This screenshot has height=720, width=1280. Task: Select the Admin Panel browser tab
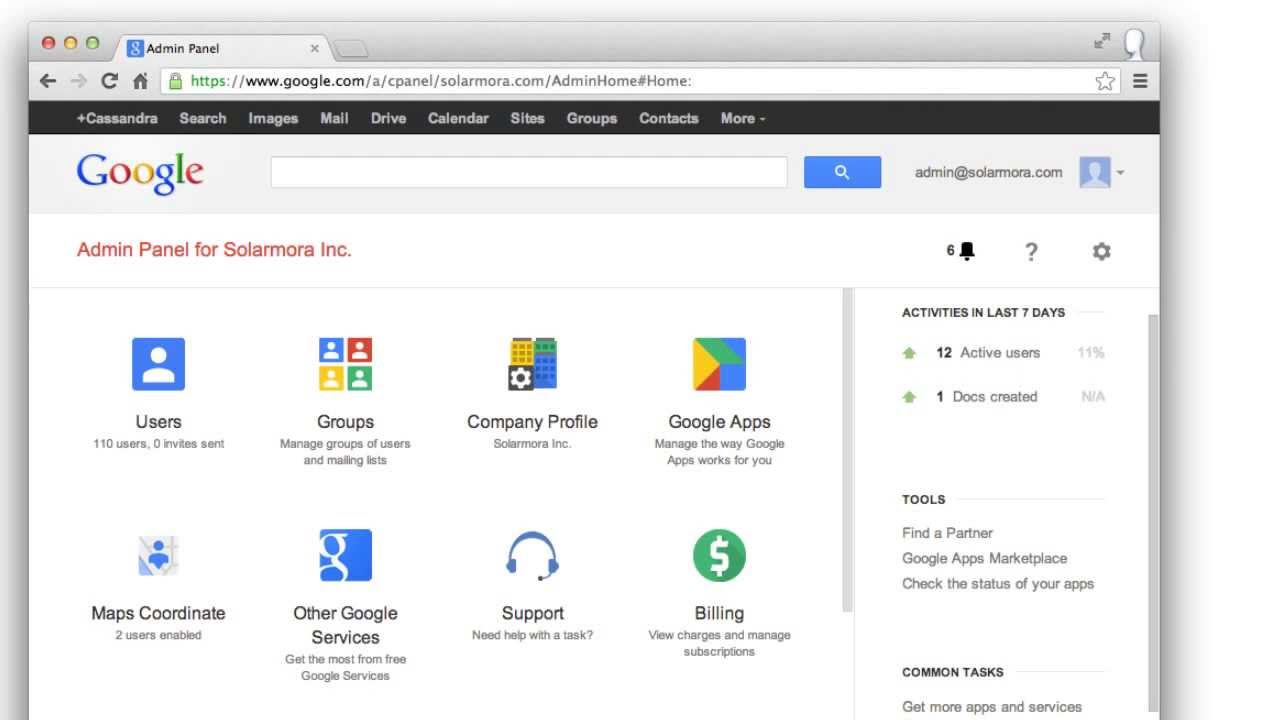click(220, 48)
